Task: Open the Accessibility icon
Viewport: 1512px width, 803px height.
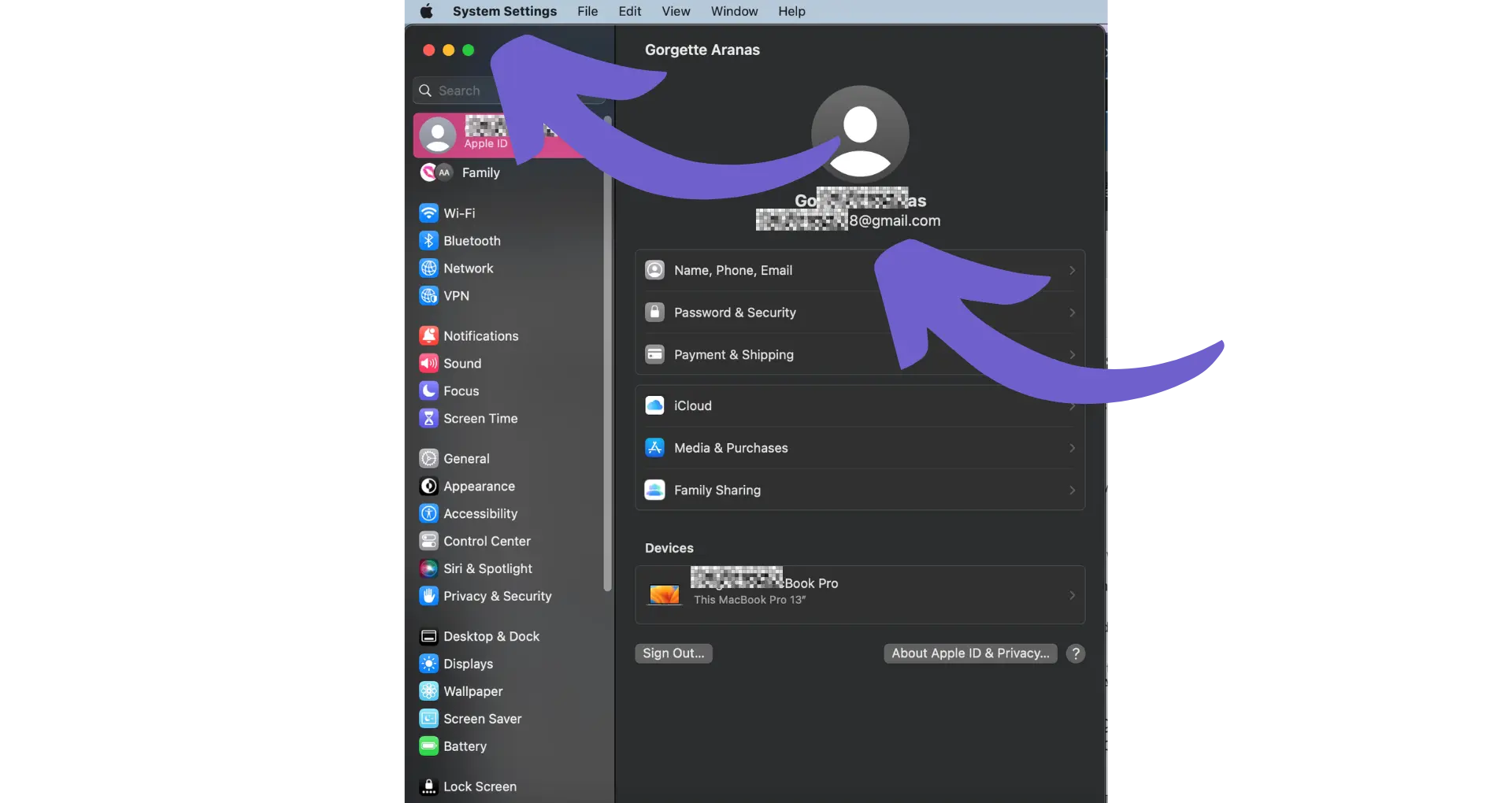Action: [428, 514]
